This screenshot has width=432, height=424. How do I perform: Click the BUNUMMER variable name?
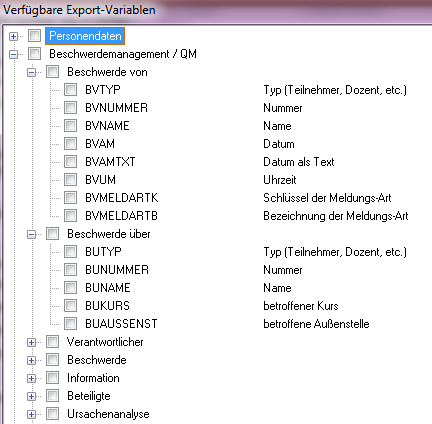click(117, 270)
